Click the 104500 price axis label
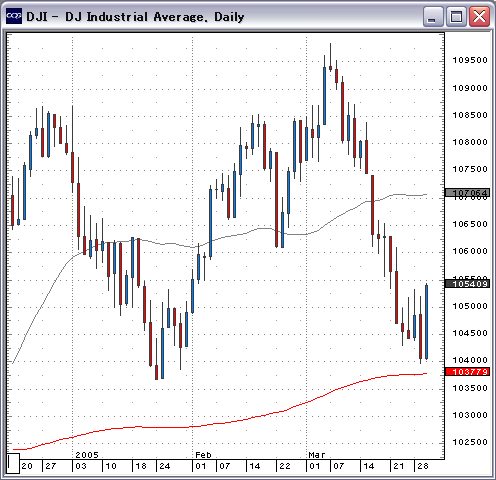Viewport: 496px width, 480px height. (x=470, y=333)
